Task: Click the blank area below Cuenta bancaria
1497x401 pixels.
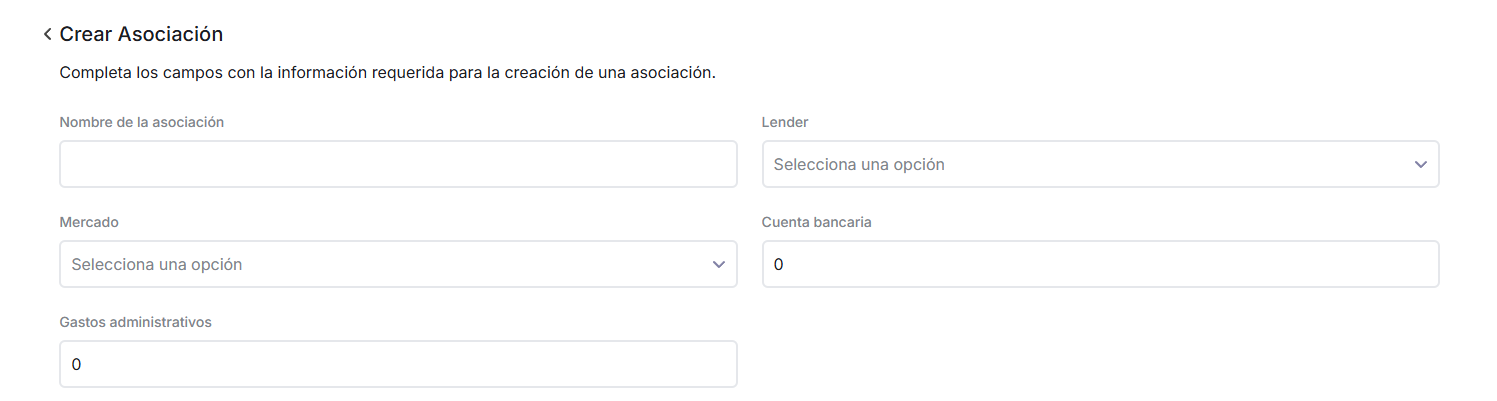Action: (1100, 350)
